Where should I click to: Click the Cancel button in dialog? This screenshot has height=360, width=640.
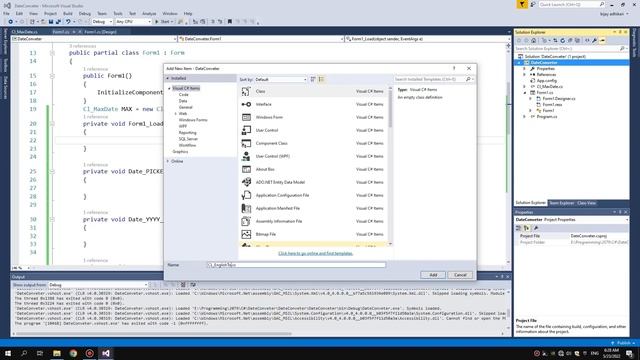pos(460,275)
